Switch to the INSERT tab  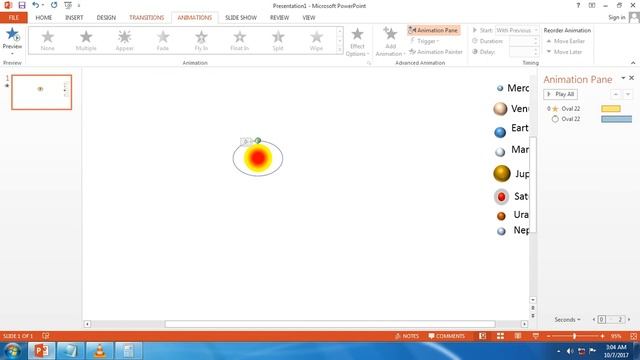tap(74, 18)
